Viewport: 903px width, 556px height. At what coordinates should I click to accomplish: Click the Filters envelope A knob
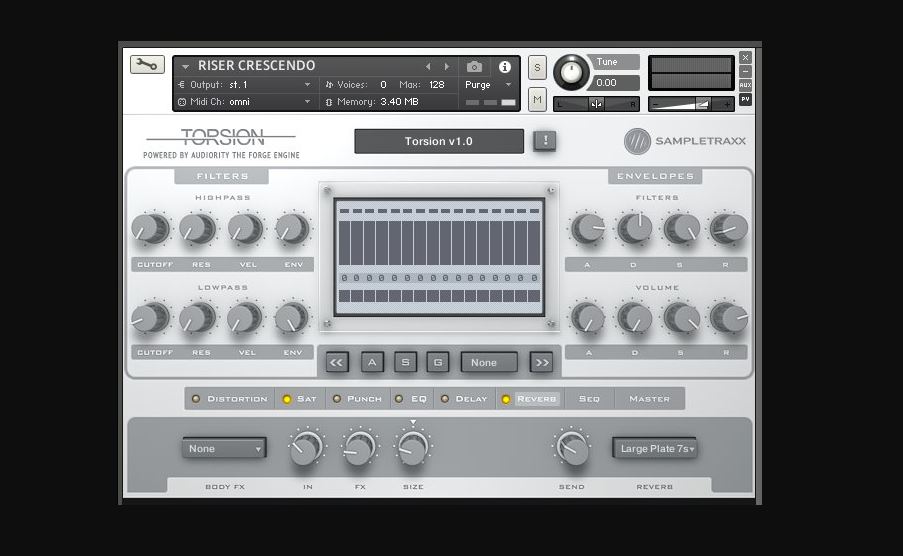click(x=588, y=229)
